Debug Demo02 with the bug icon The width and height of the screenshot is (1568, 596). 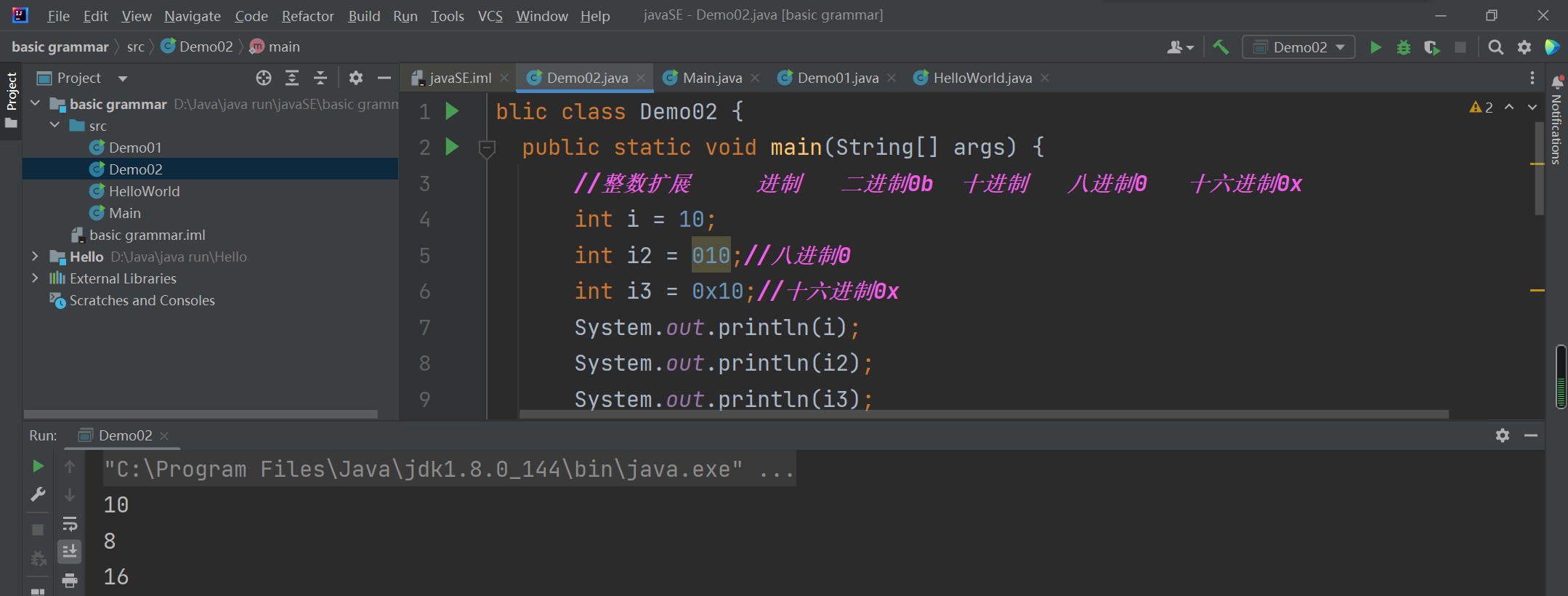point(1404,47)
